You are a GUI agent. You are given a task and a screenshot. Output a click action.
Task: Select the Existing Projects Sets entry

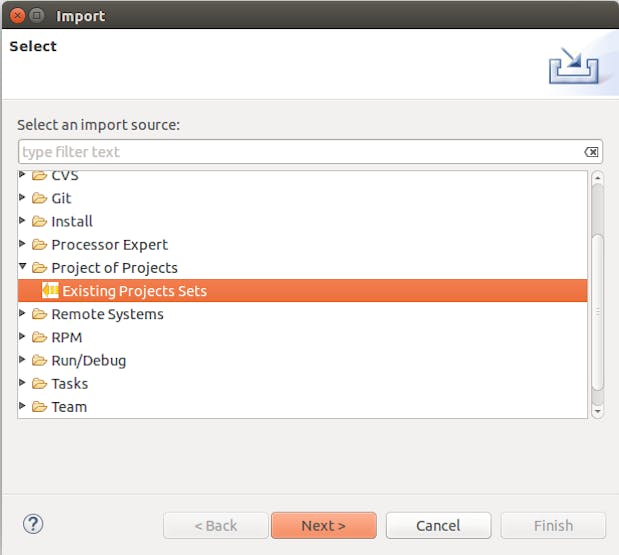click(302, 291)
